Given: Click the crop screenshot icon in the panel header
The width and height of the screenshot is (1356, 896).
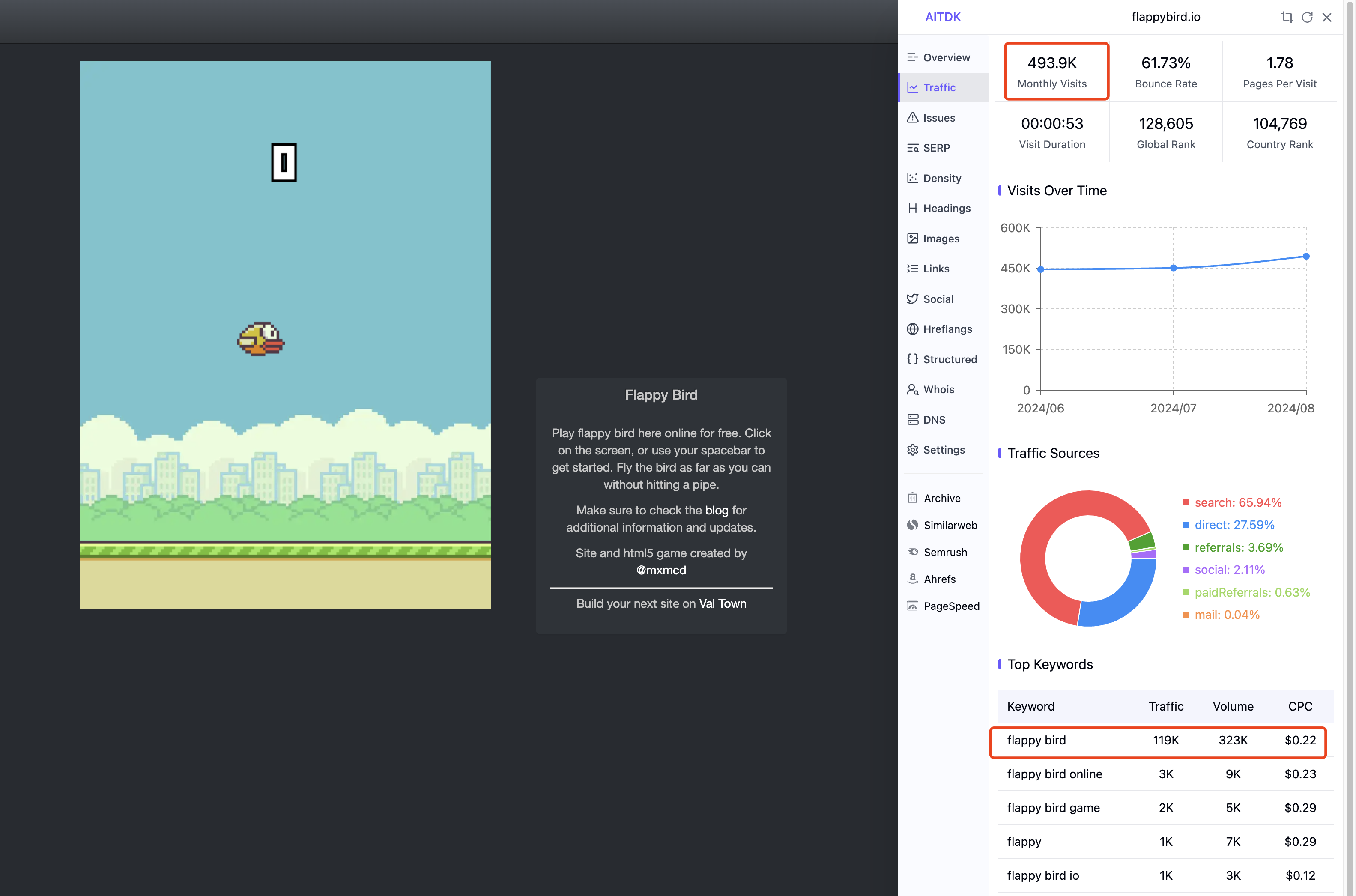Looking at the screenshot, I should [1287, 17].
